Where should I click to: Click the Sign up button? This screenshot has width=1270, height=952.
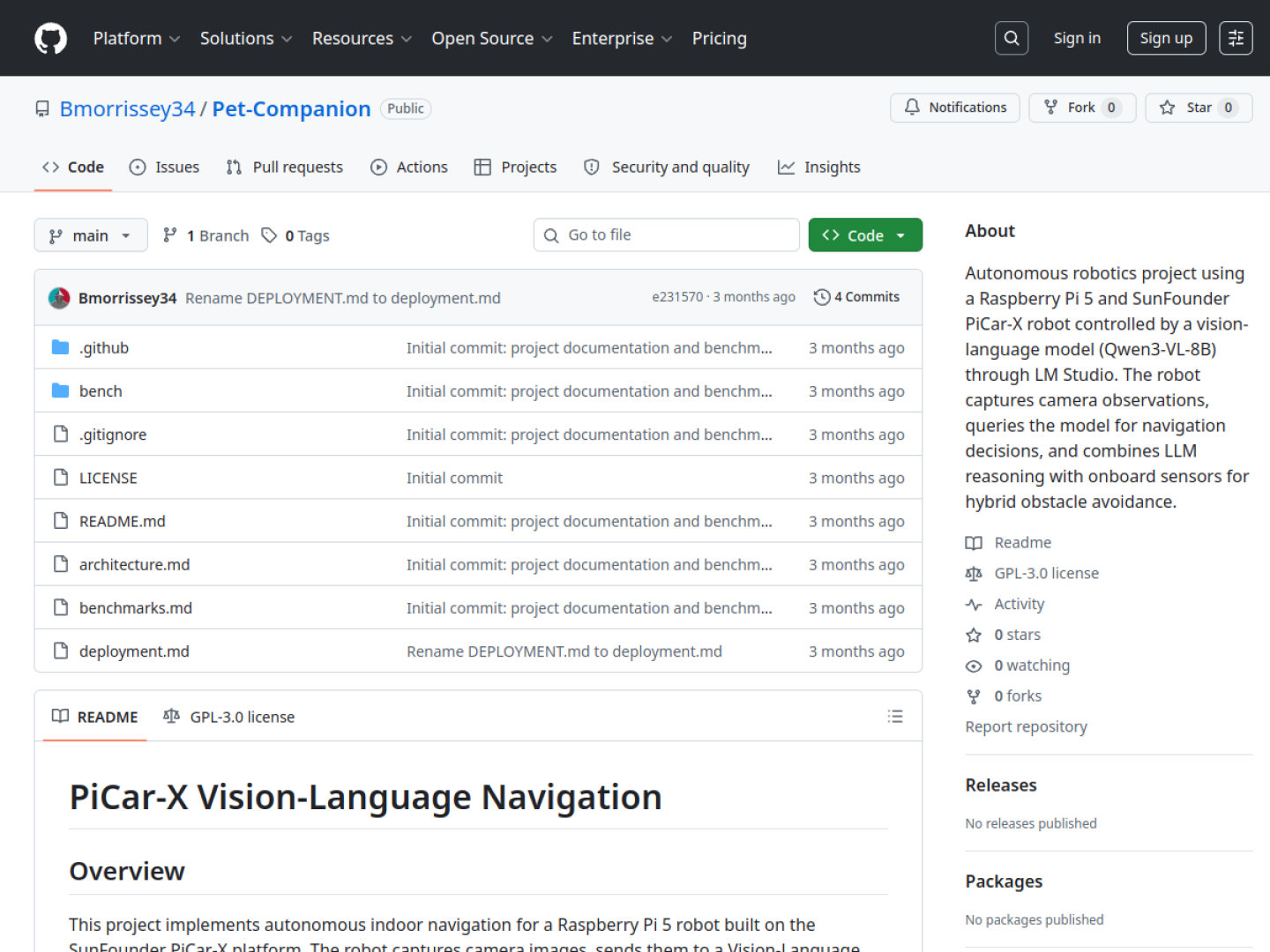coord(1166,38)
